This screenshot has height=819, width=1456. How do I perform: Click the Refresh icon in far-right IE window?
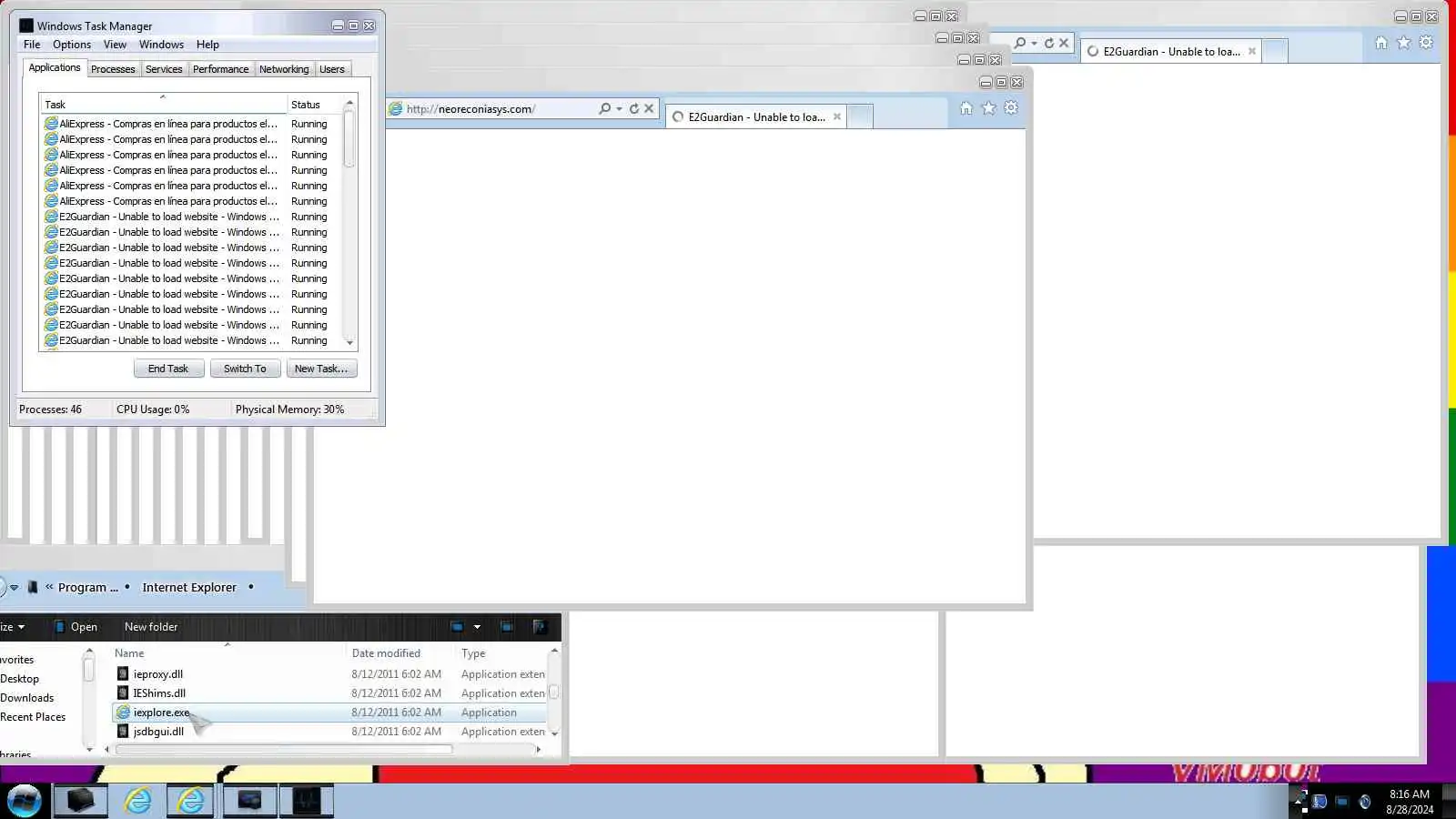(1049, 43)
